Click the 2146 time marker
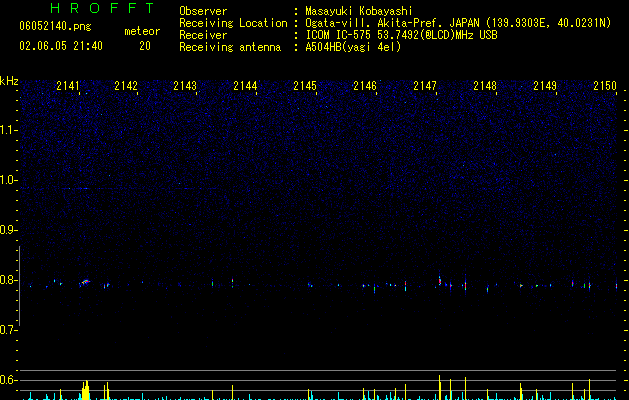Screen dimensions: 629x400 [x=365, y=85]
